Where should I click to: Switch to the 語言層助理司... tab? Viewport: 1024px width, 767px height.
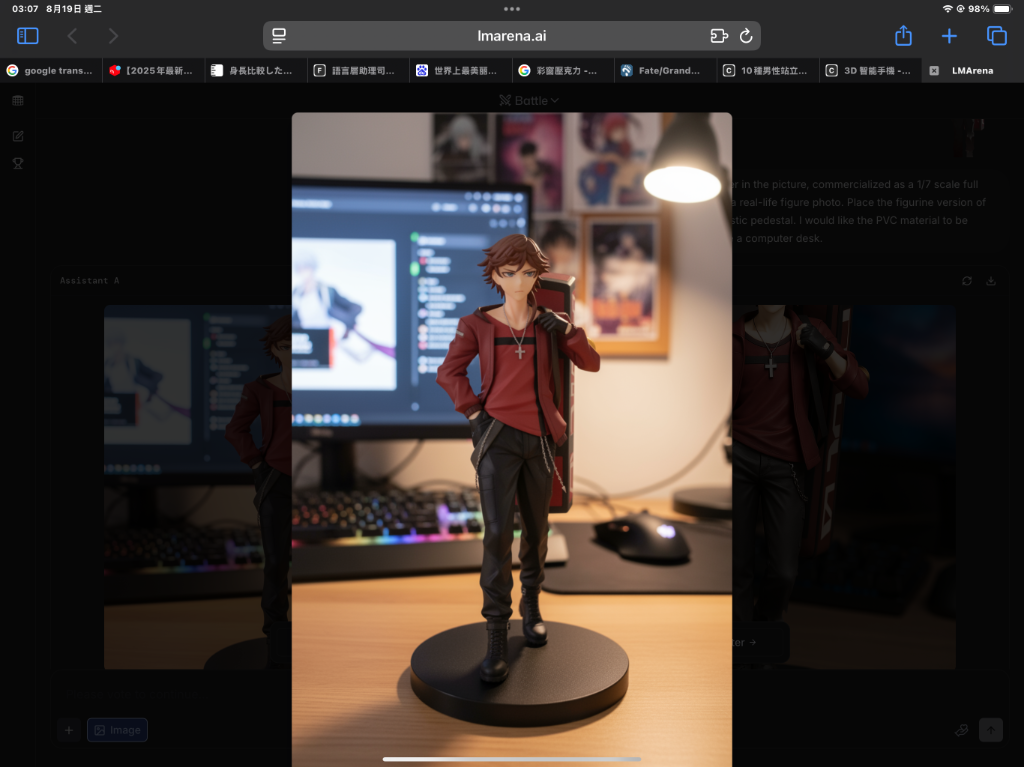359,71
